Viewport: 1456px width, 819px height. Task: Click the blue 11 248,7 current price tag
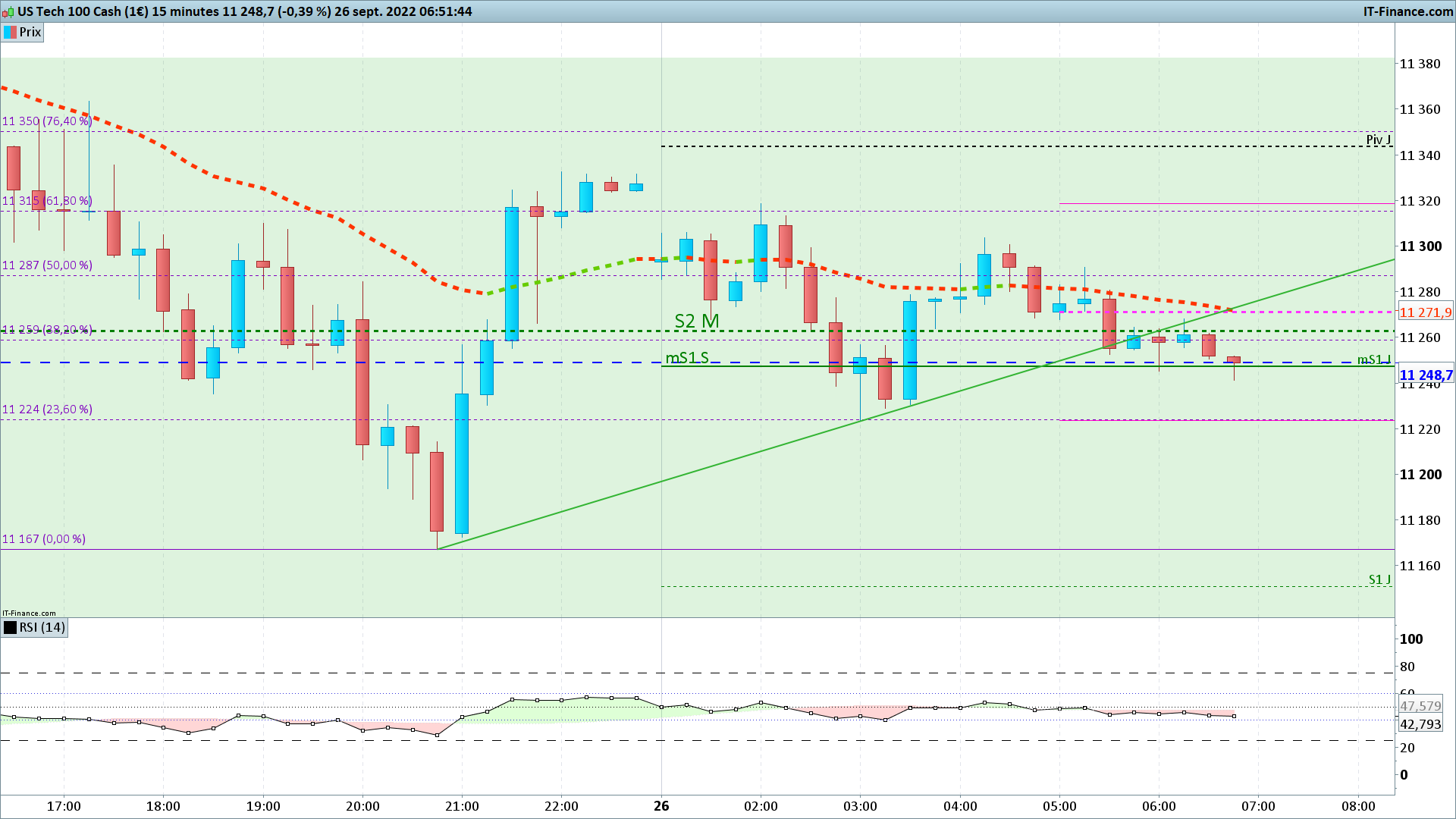1425,375
